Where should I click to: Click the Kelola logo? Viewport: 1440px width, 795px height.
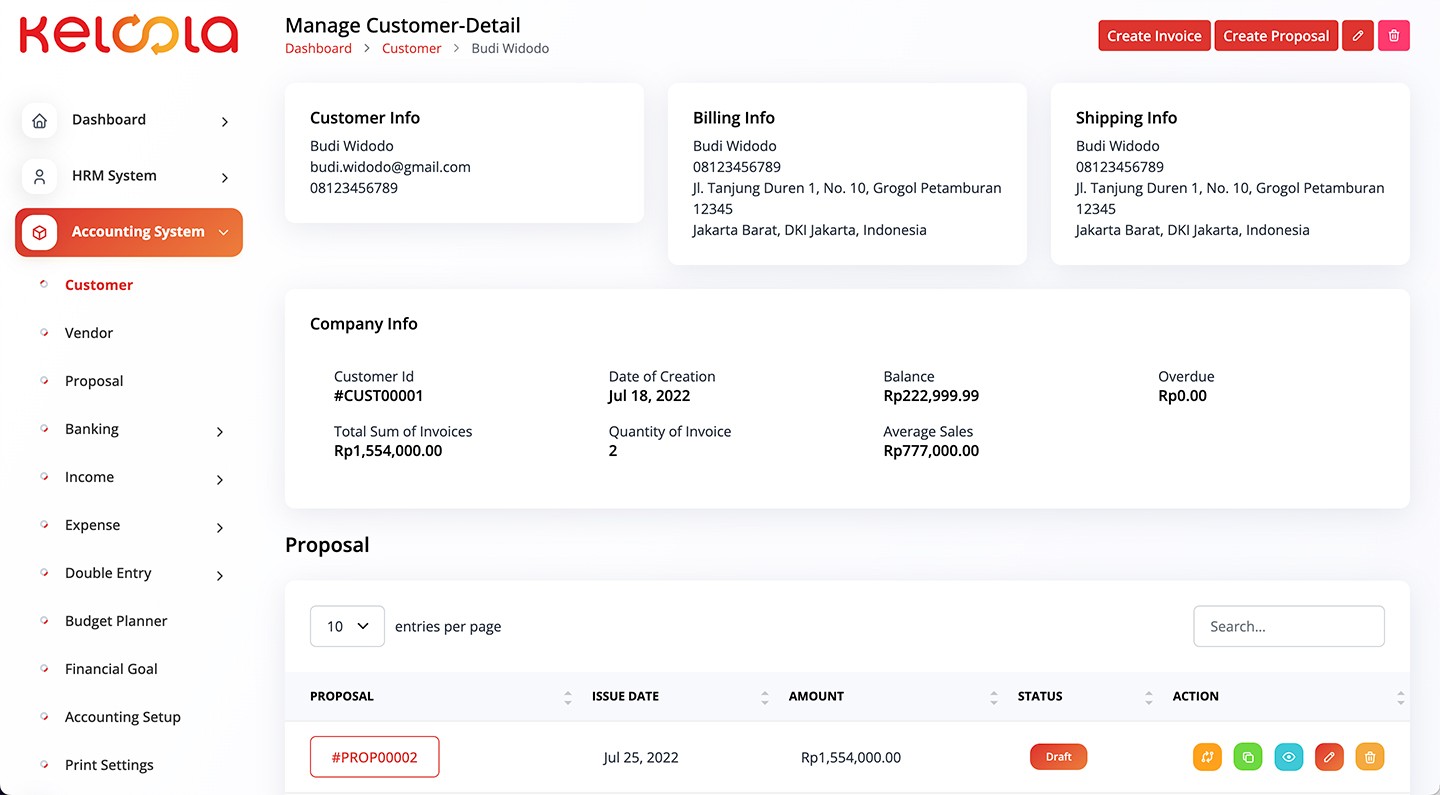pyautogui.click(x=128, y=34)
